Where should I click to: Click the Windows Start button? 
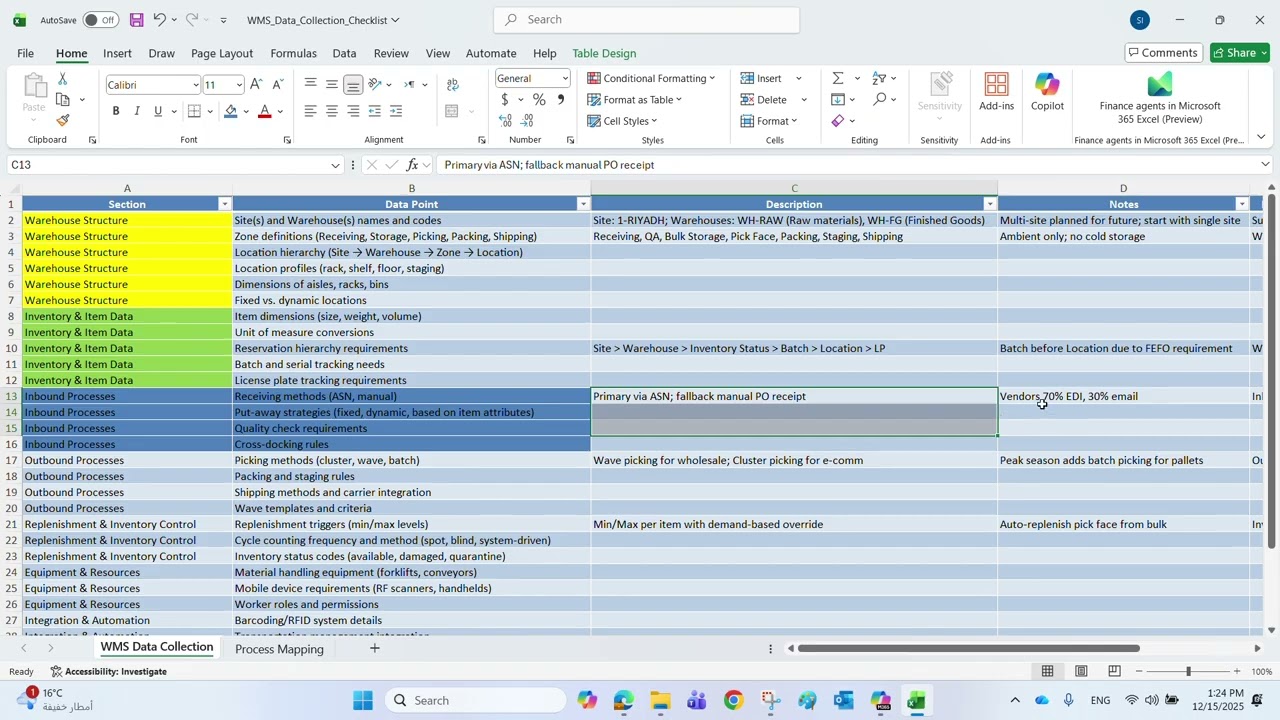click(362, 700)
